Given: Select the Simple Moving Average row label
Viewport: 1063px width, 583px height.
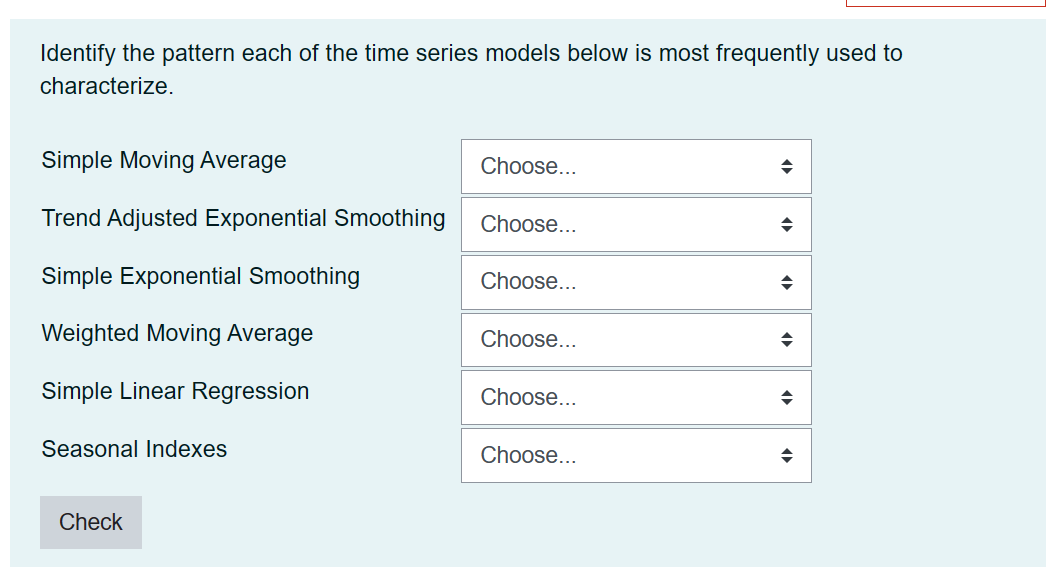Looking at the screenshot, I should pyautogui.click(x=163, y=160).
